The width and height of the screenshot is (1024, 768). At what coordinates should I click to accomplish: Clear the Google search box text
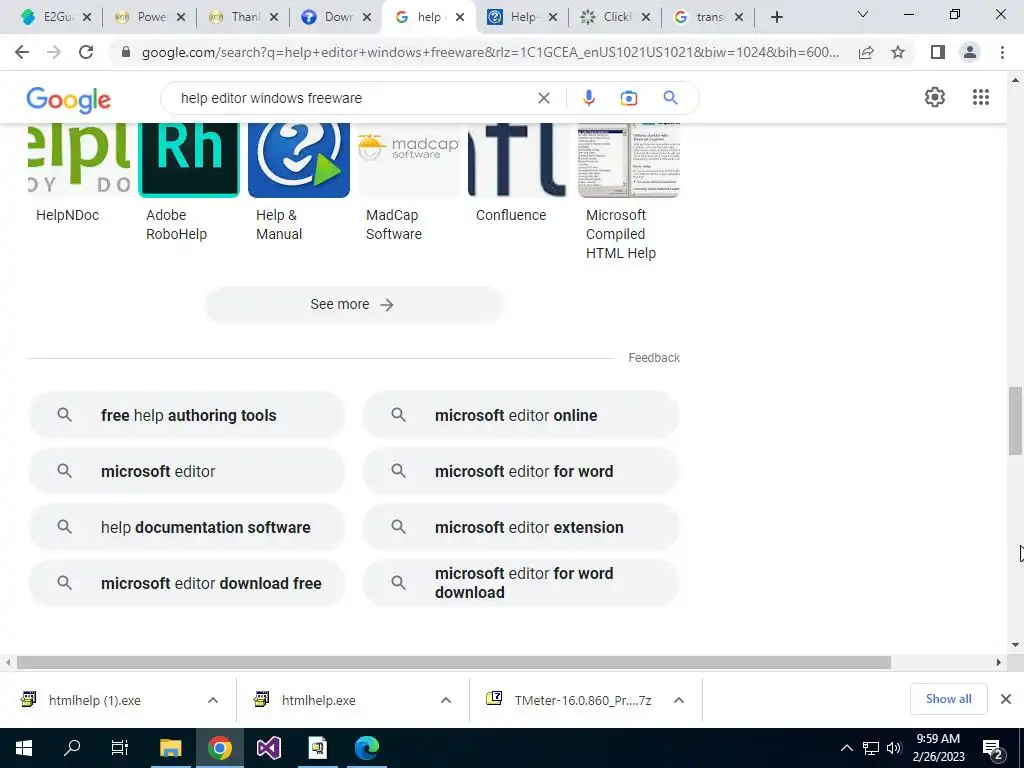pos(543,98)
